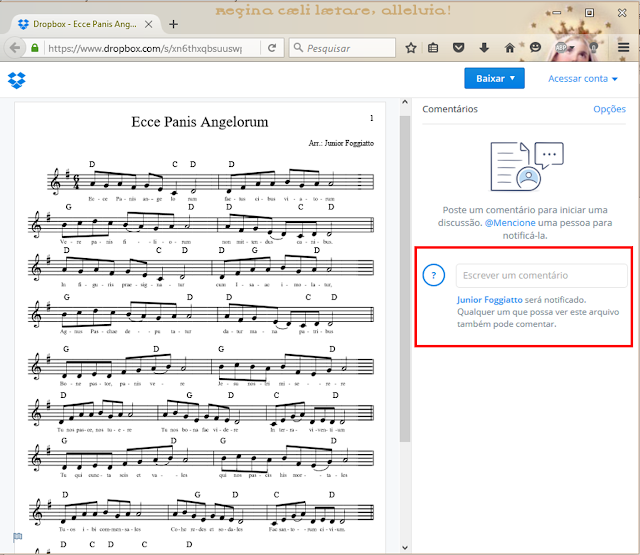
Task: Click the comments illustration graphic
Action: click(x=527, y=166)
